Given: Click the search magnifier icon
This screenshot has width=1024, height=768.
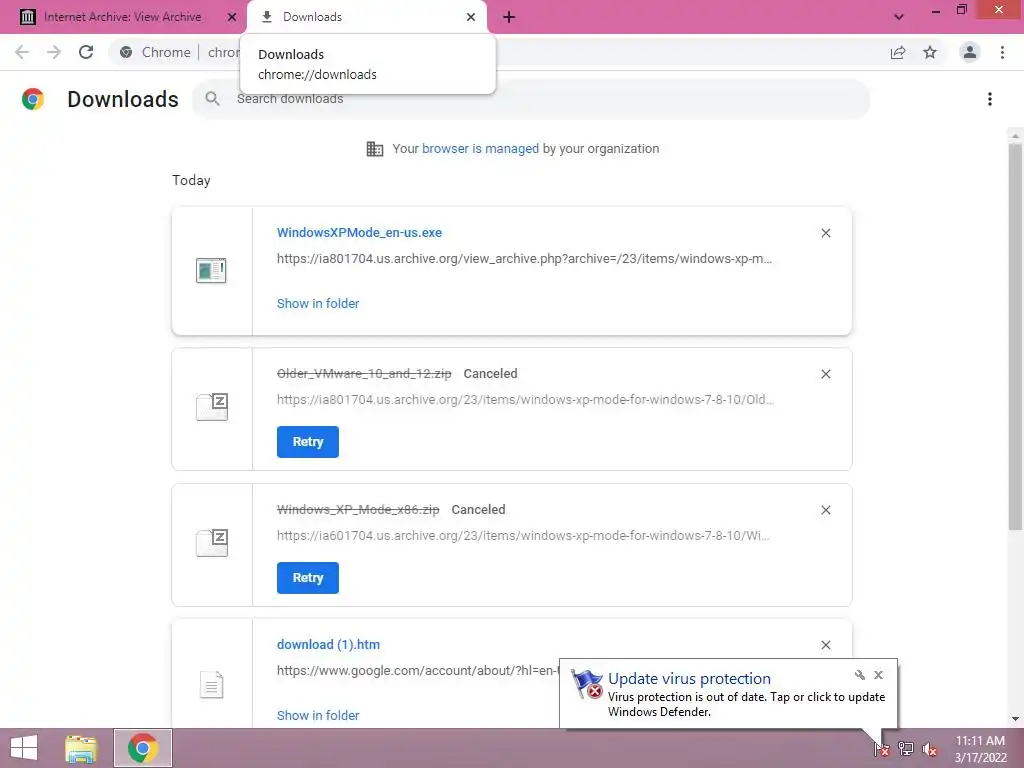Looking at the screenshot, I should [x=212, y=99].
